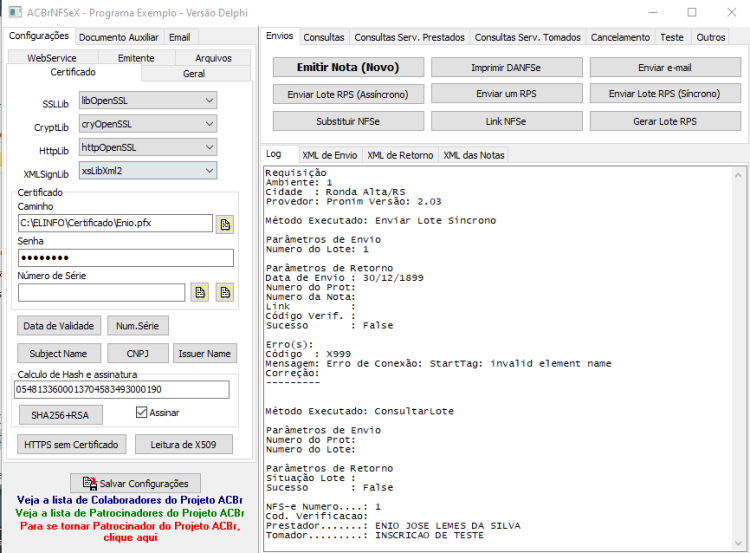Focus the Senha password field
The height and width of the screenshot is (553, 750).
[126, 257]
